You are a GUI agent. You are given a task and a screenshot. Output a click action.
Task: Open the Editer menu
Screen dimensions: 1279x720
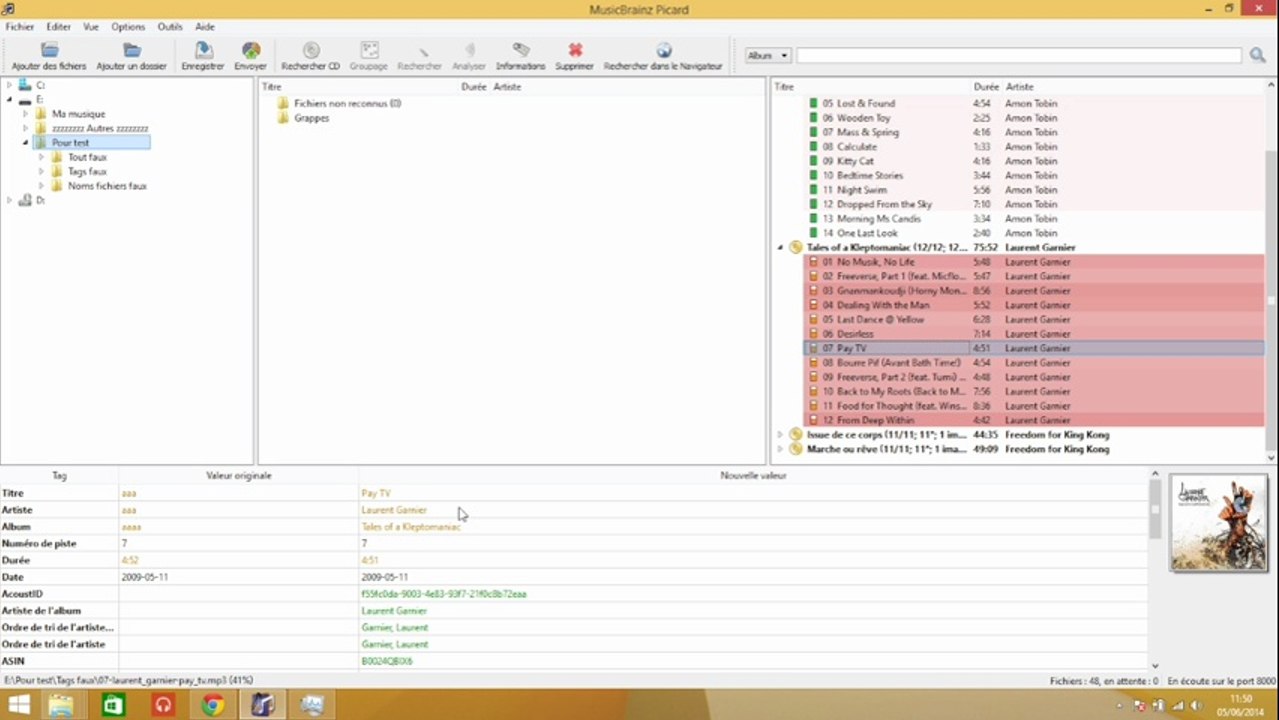[x=58, y=27]
